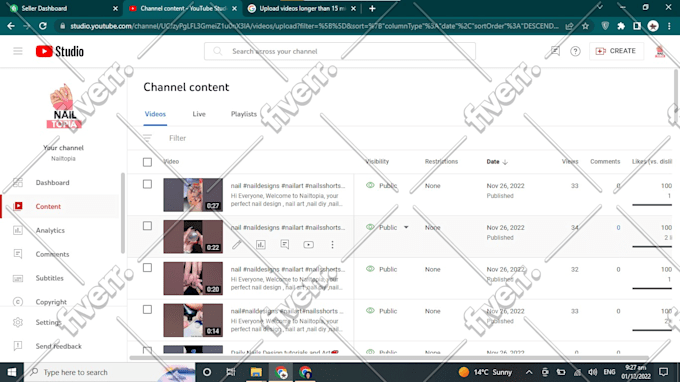Viewport: 680px width, 382px height.
Task: Open three-dot options on the 0:22 video
Action: [332, 245]
